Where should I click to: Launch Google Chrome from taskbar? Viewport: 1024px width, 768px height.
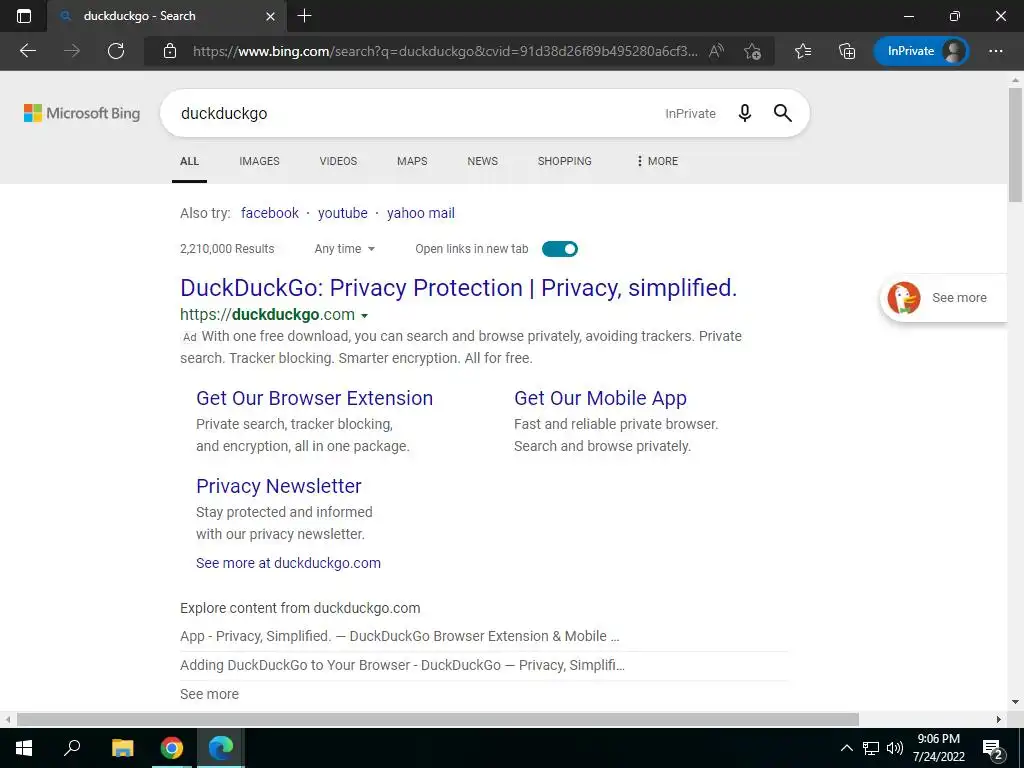(172, 748)
